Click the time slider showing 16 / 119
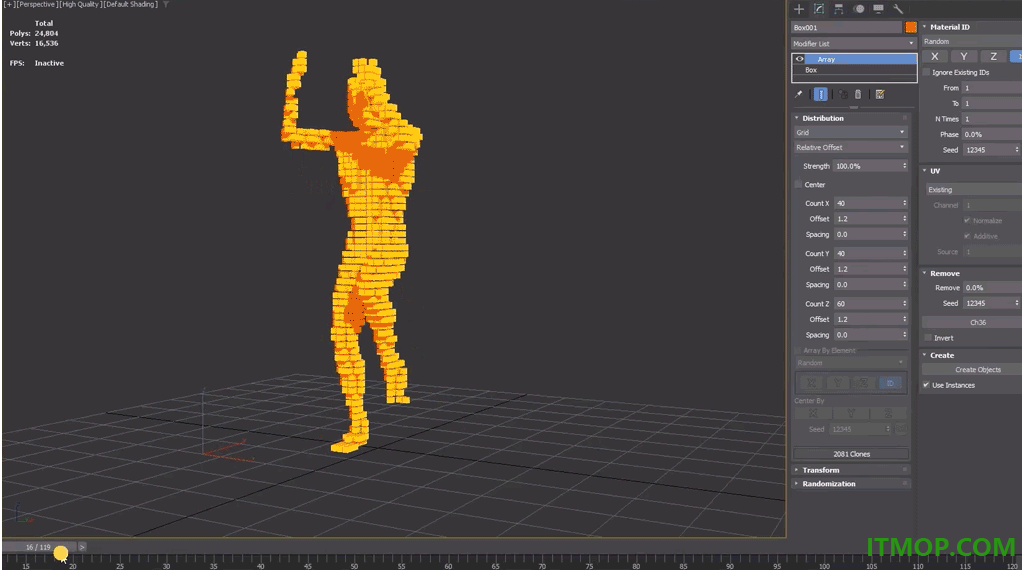1025x570 pixels. 39,547
